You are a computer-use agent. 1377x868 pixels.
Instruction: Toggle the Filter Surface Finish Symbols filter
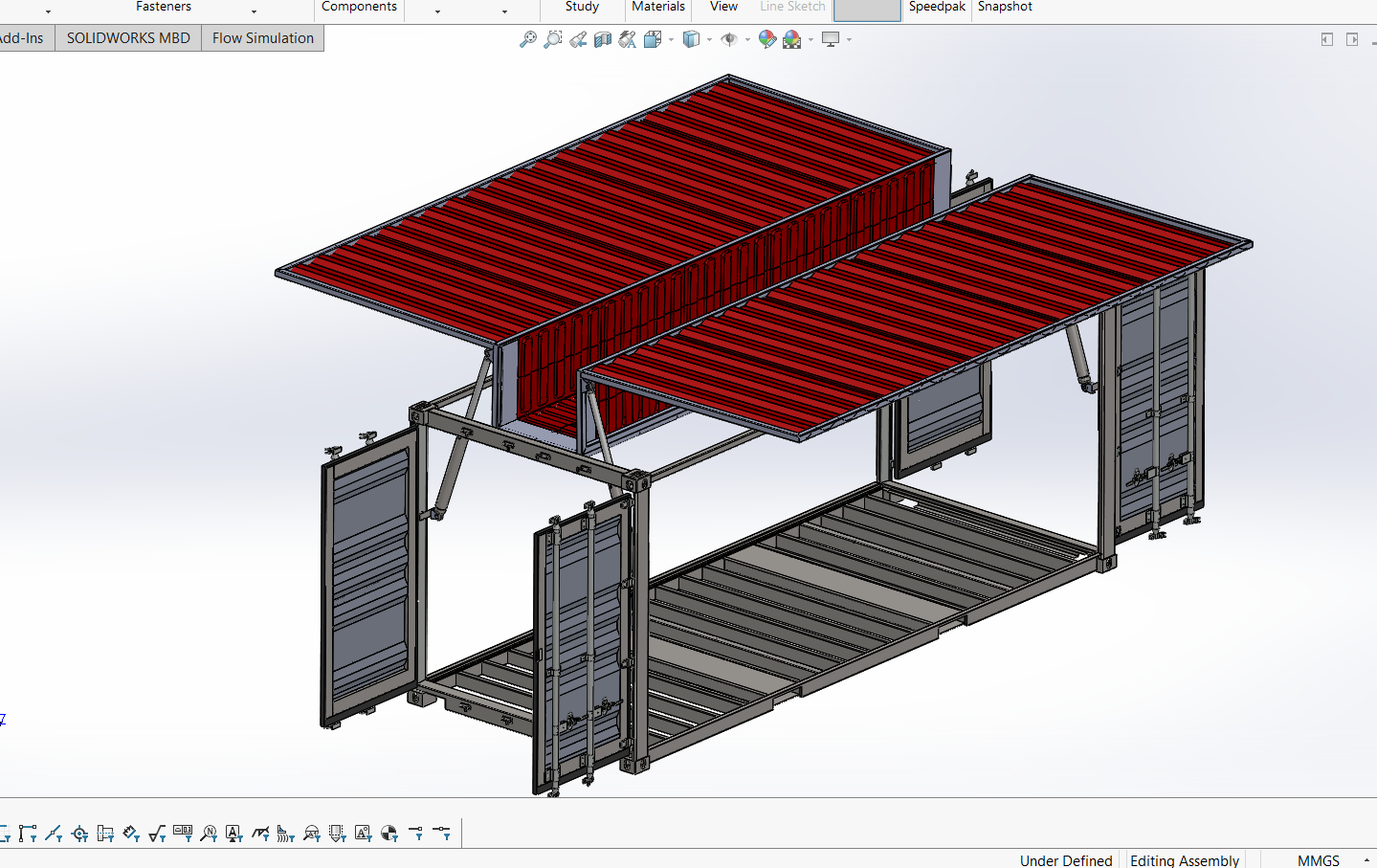157,834
